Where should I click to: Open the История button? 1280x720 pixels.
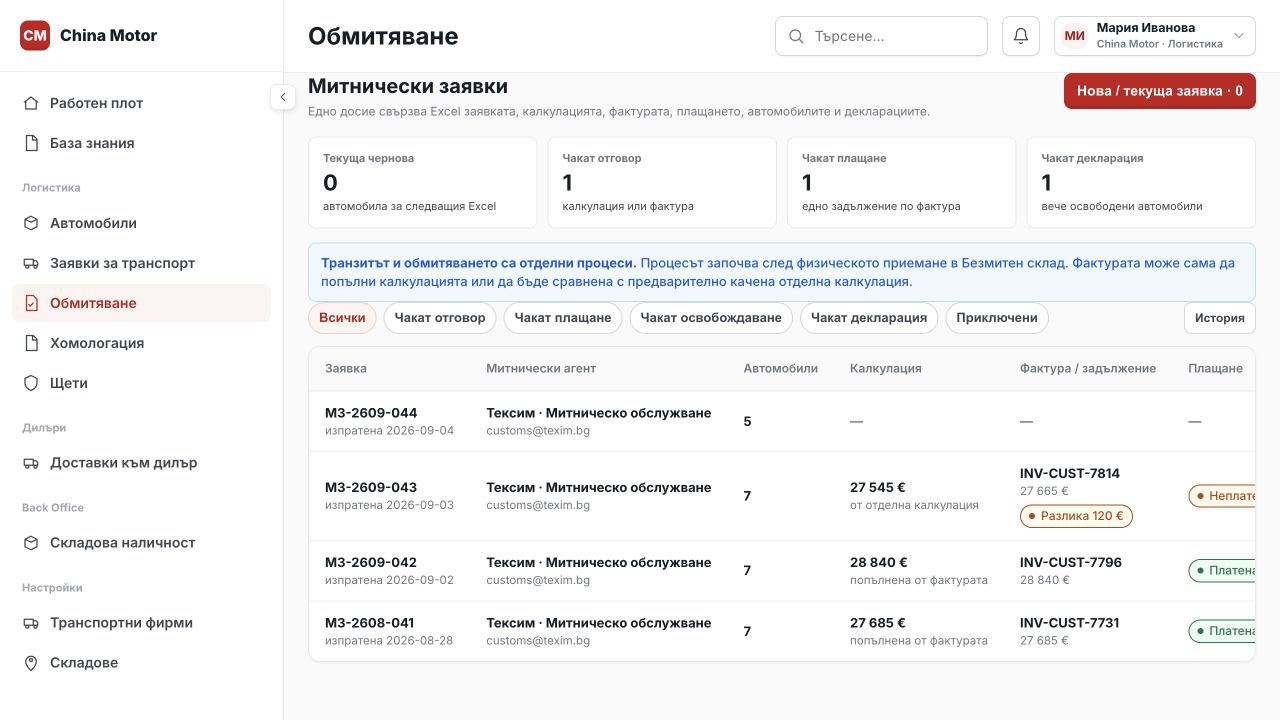1219,318
